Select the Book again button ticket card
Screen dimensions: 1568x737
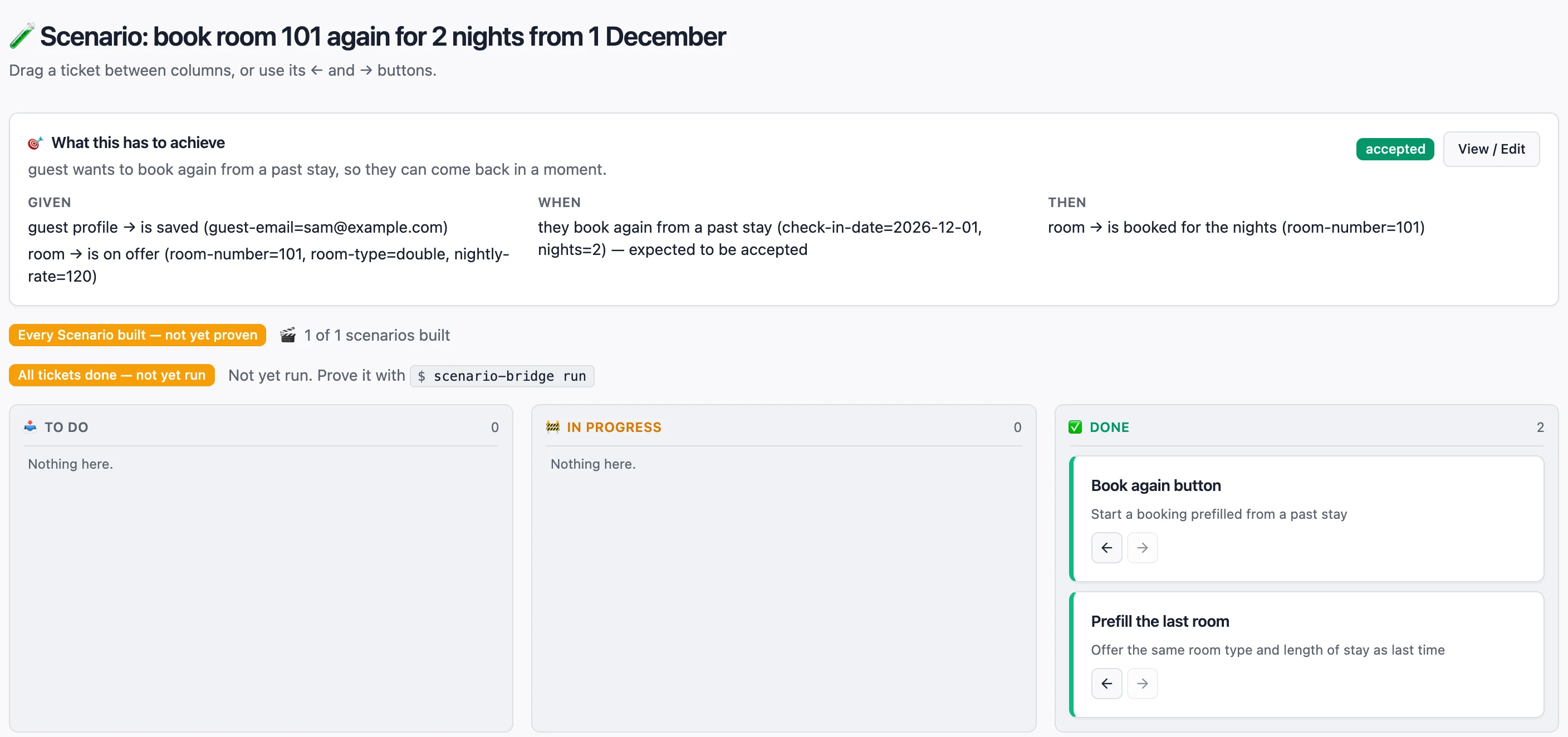pos(1306,519)
